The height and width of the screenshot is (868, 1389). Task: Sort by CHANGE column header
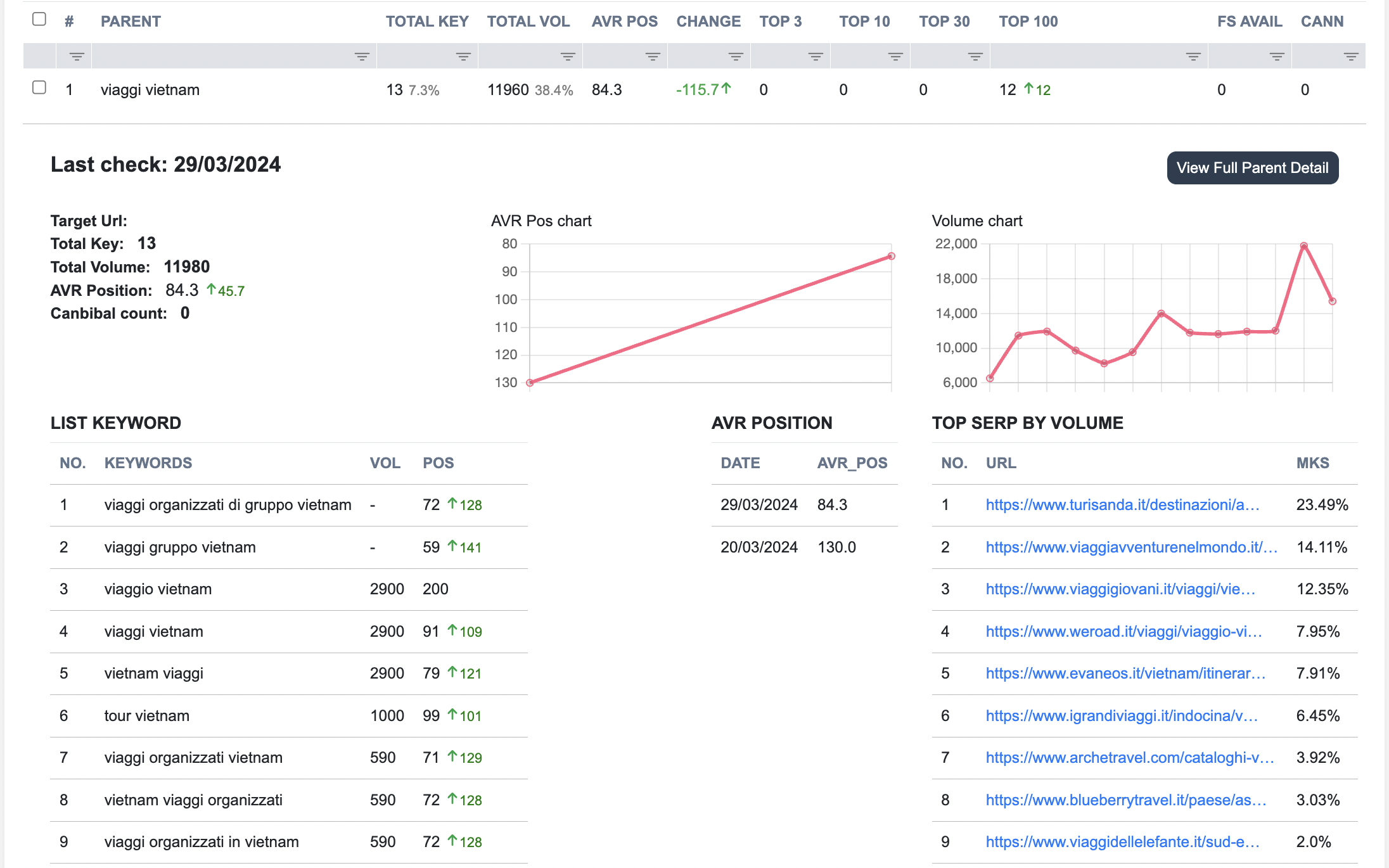[x=708, y=22]
